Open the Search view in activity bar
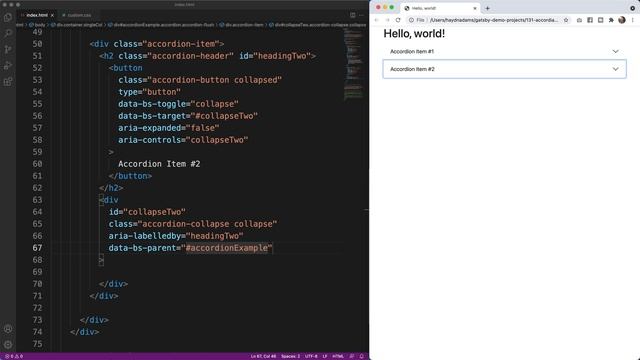640x360 pixels. coord(8,33)
